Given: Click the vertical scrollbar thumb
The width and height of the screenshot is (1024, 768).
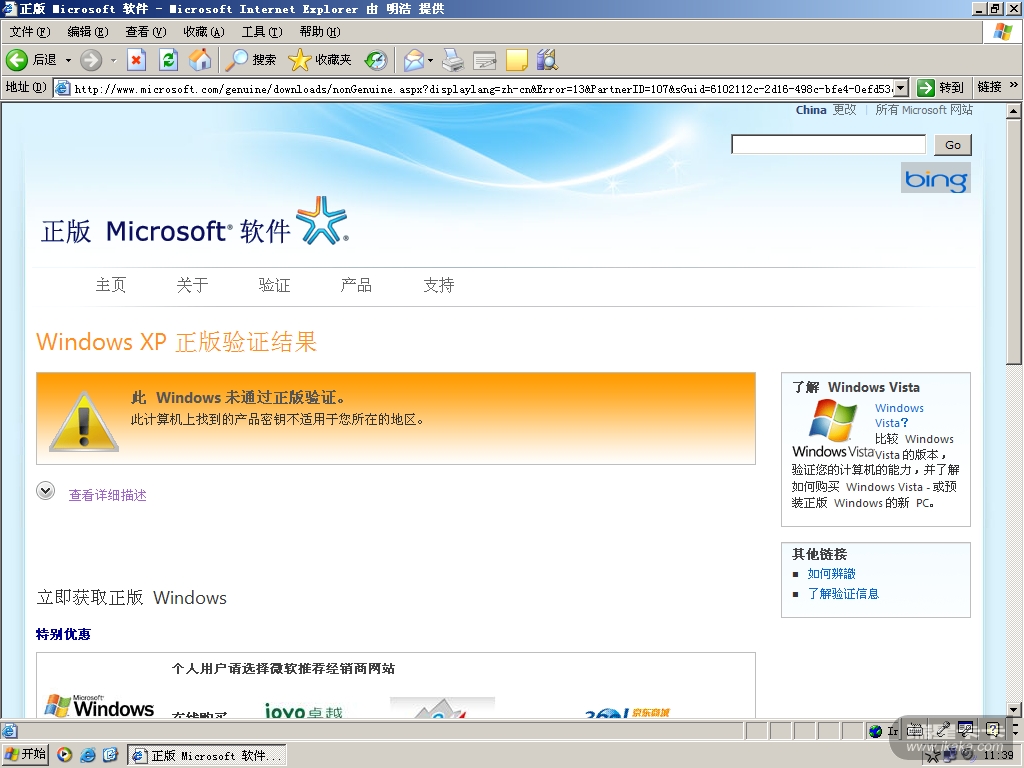Looking at the screenshot, I should click(1014, 243).
